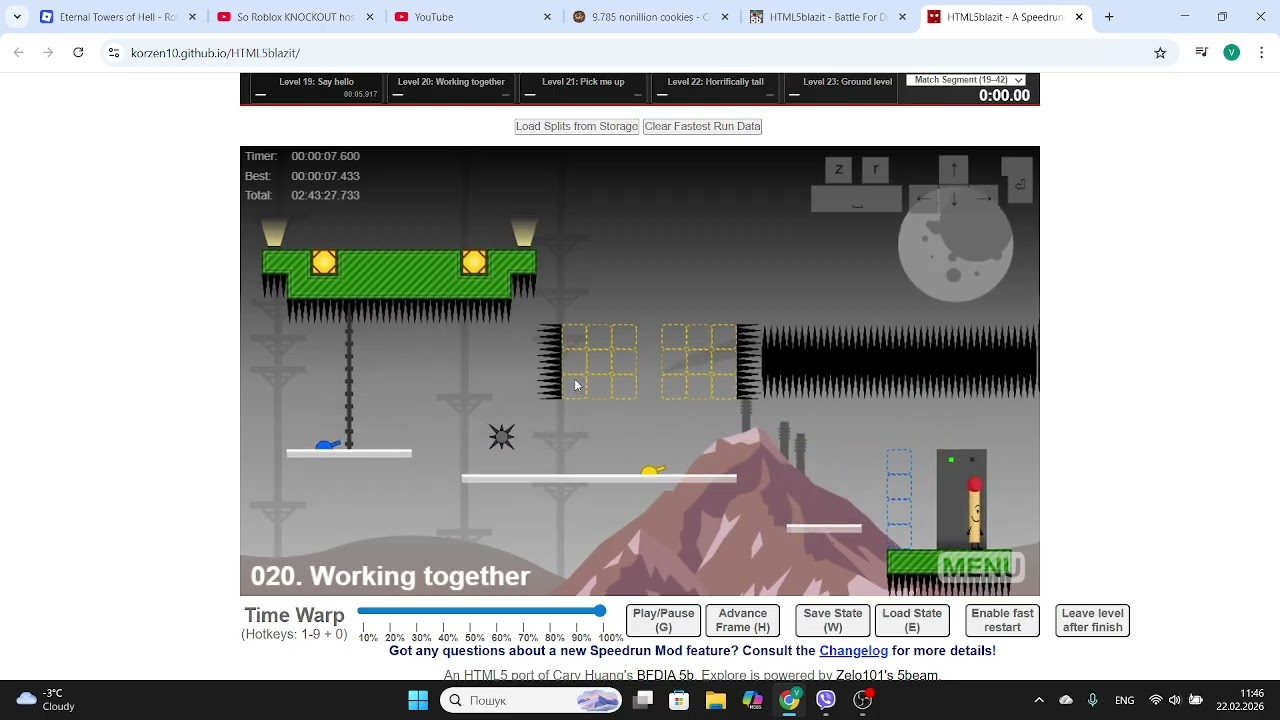Show hidden system tray icons
Image resolution: width=1280 pixels, height=720 pixels.
[1039, 700]
